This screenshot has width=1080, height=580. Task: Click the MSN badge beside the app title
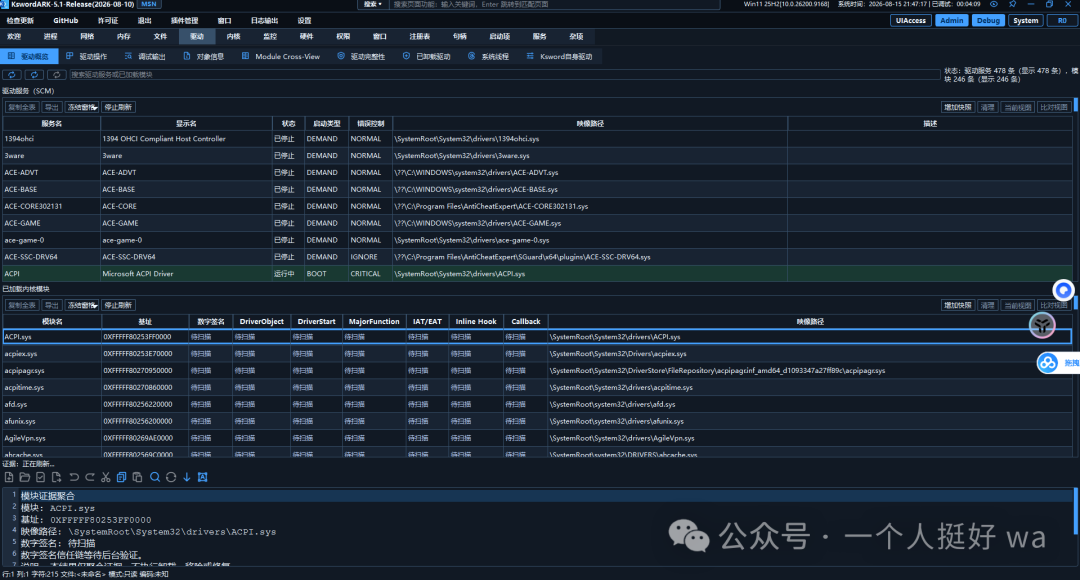coord(149,4)
